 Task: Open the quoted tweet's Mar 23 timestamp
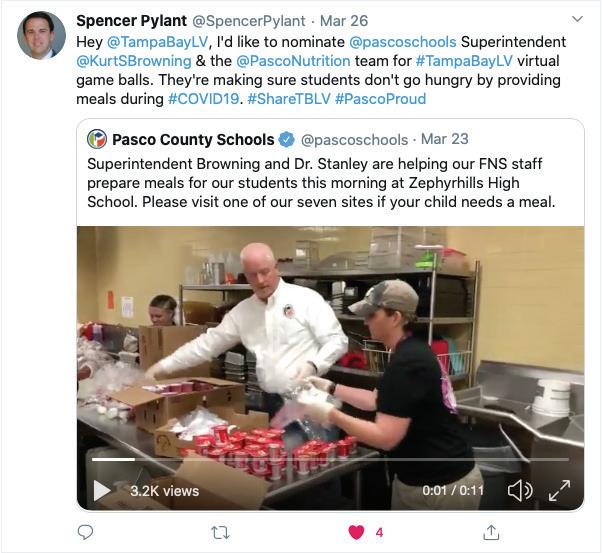(445, 139)
